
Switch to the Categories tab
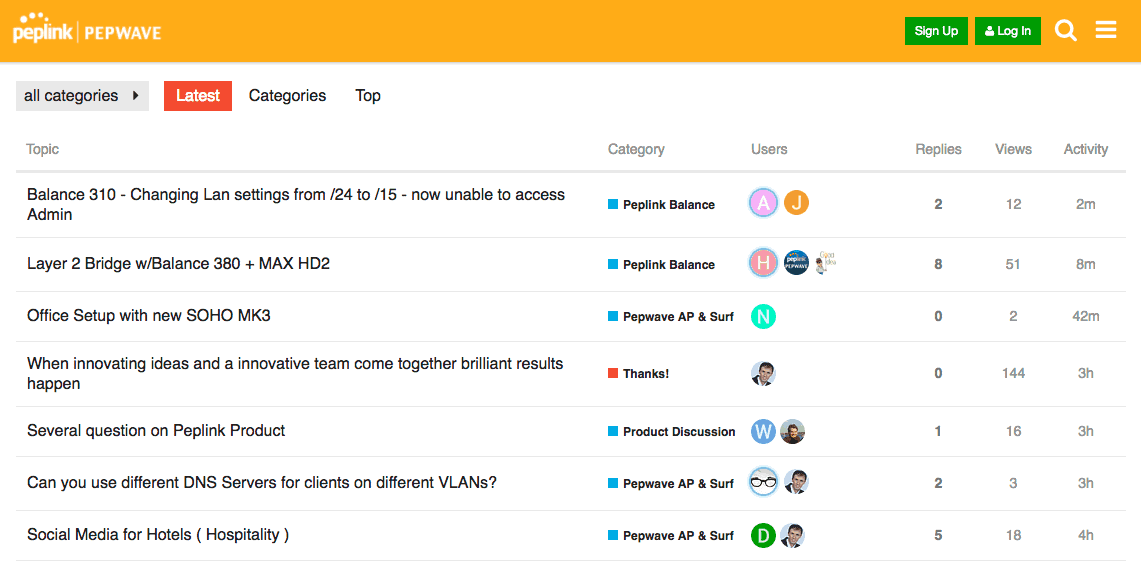click(287, 95)
